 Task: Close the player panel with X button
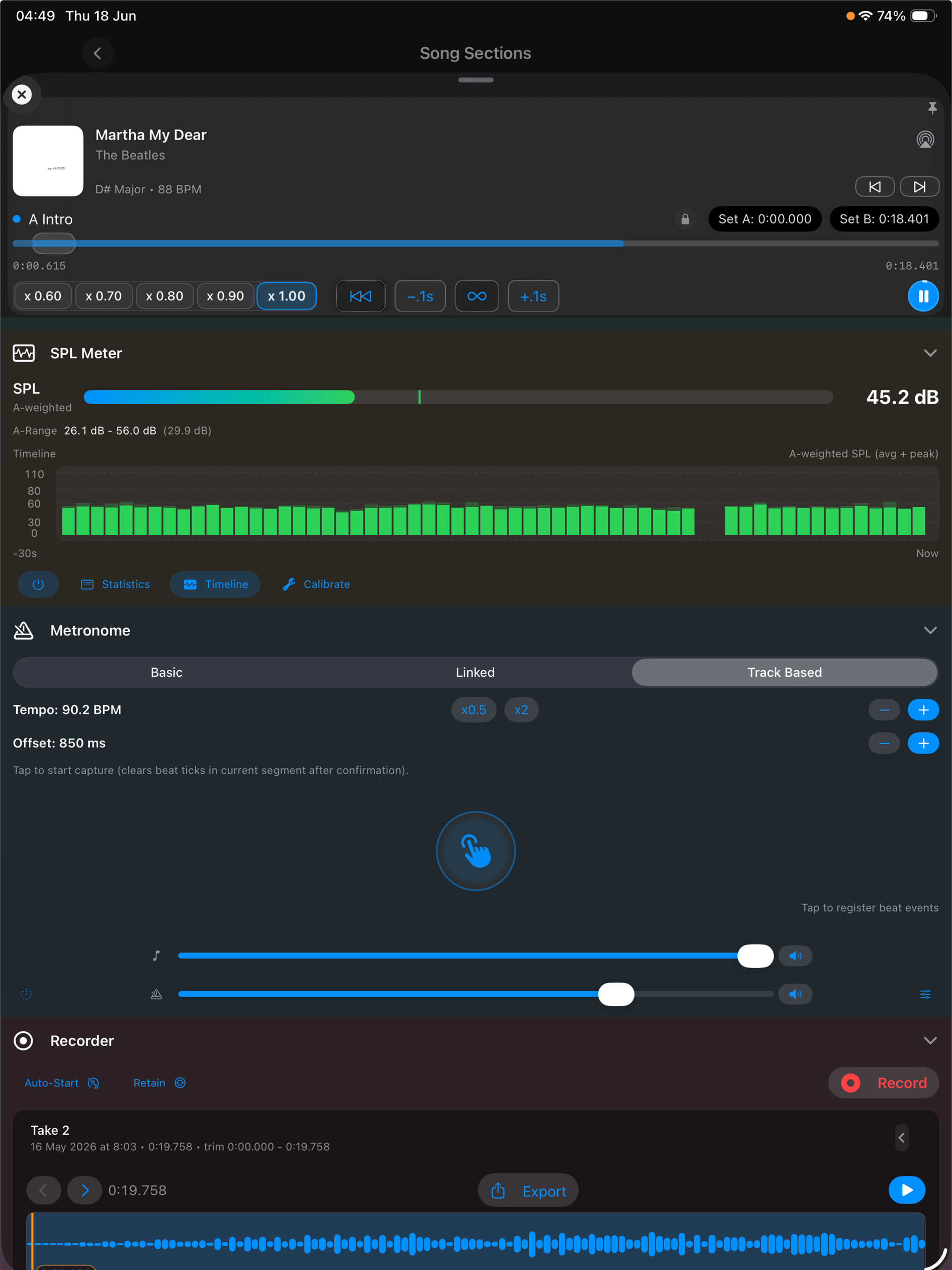(22, 94)
